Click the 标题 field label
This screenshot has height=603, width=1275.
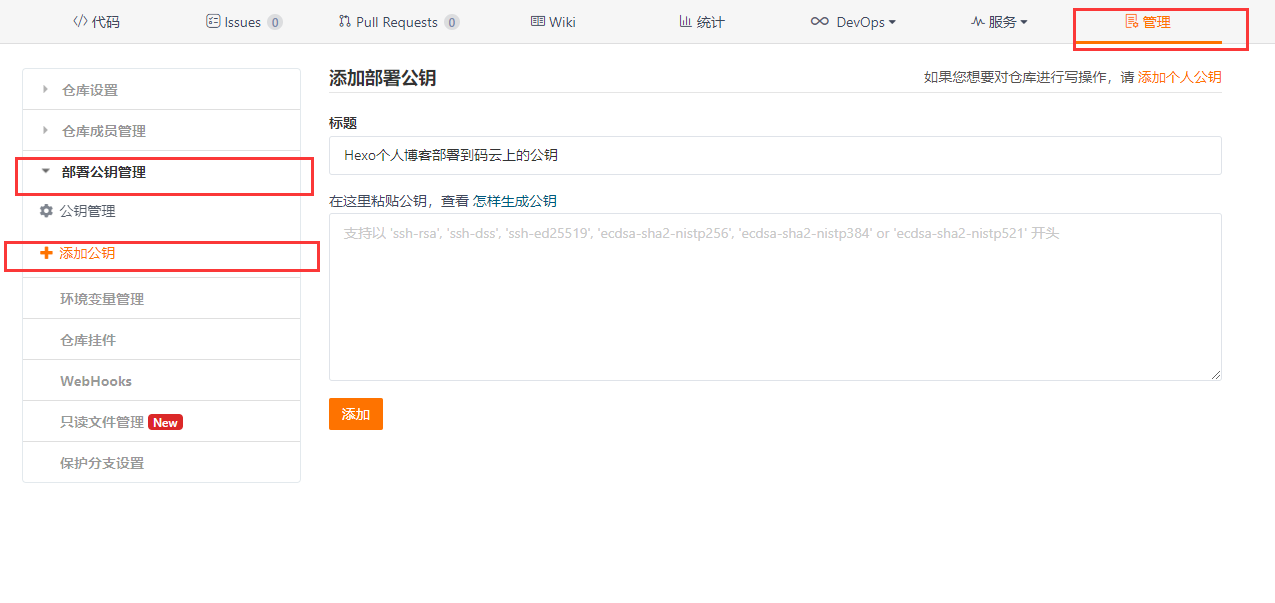(x=343, y=123)
